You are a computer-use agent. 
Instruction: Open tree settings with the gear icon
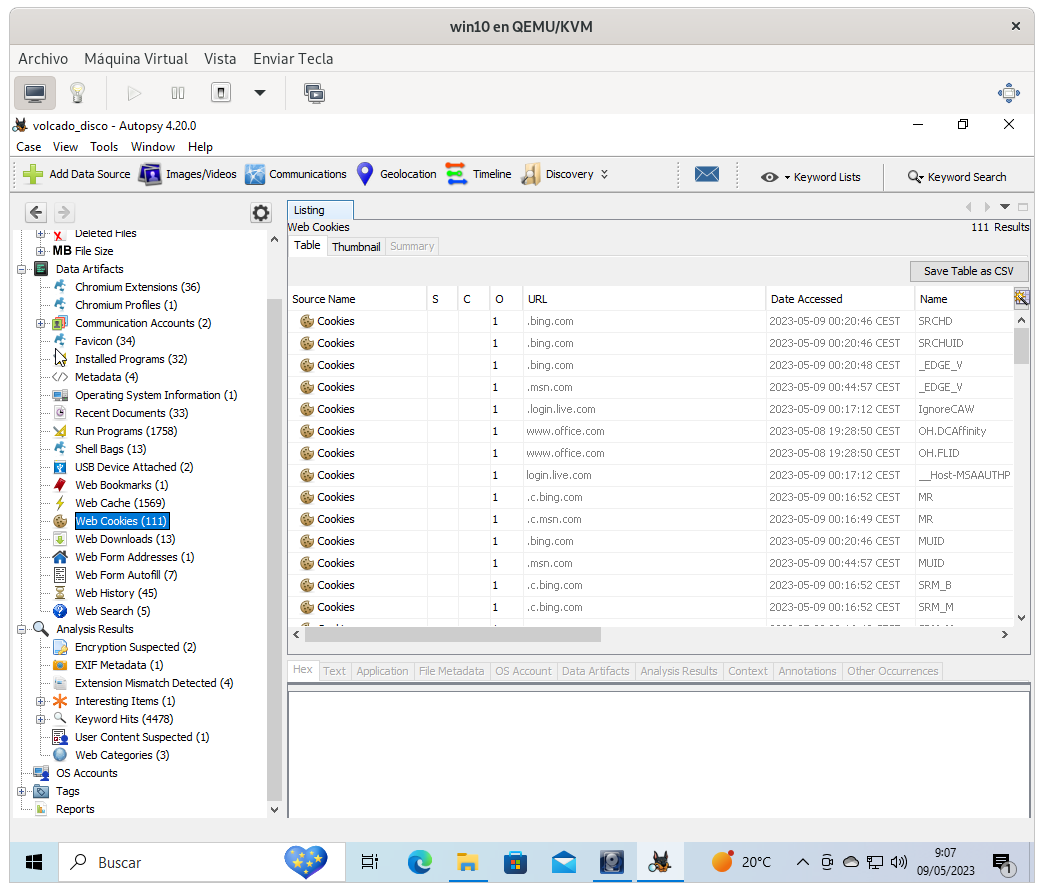pyautogui.click(x=260, y=212)
